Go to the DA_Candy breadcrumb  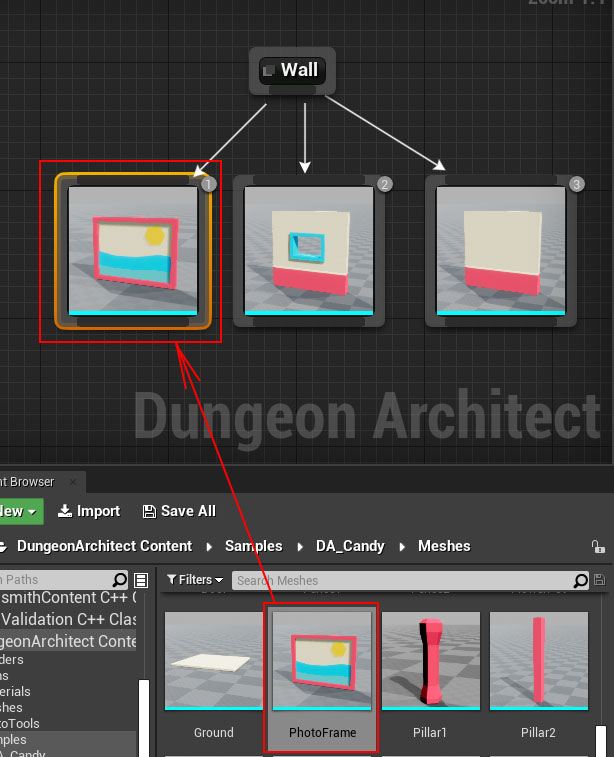pos(350,546)
